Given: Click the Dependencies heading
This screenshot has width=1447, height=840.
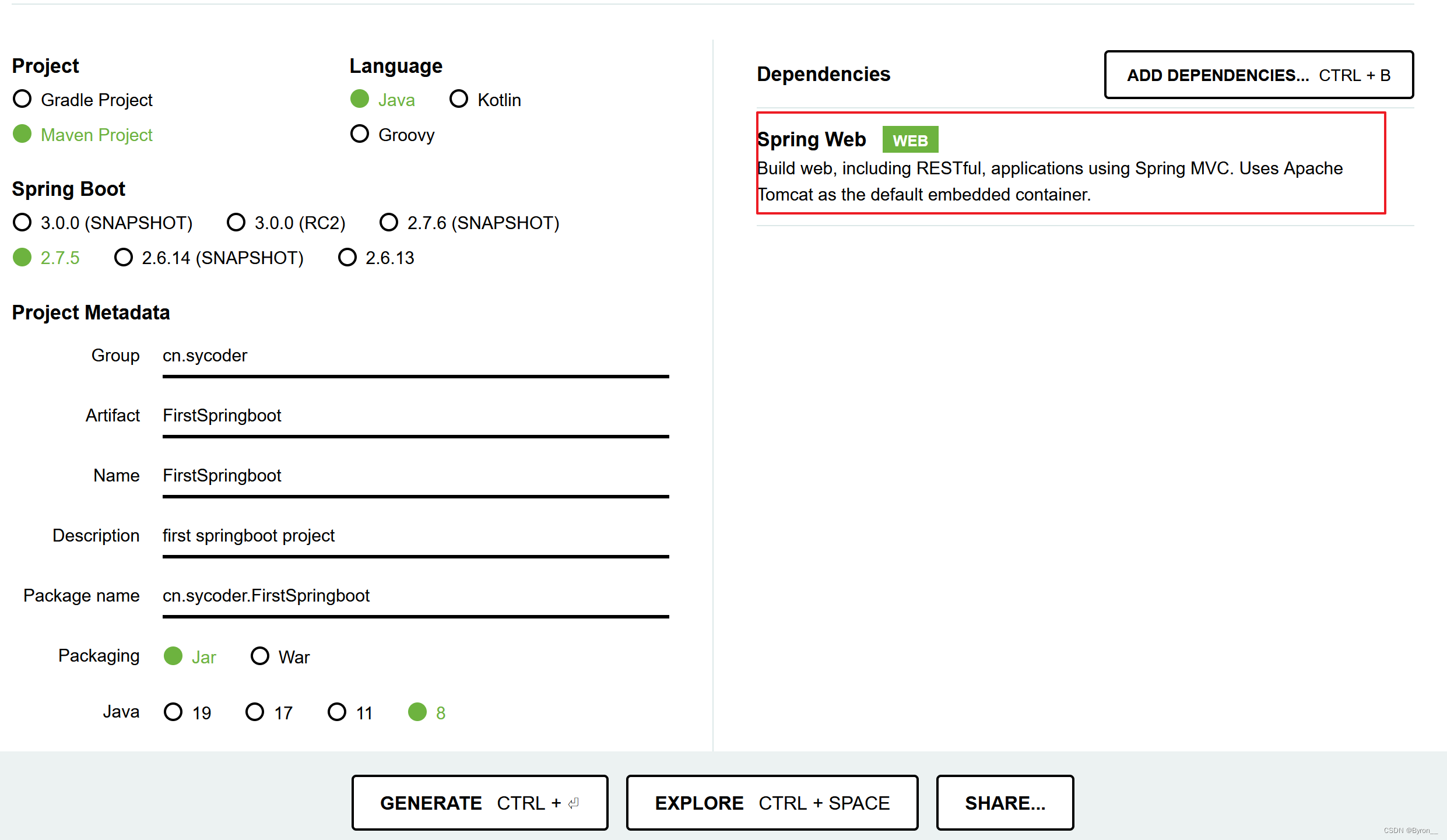Looking at the screenshot, I should (x=823, y=75).
